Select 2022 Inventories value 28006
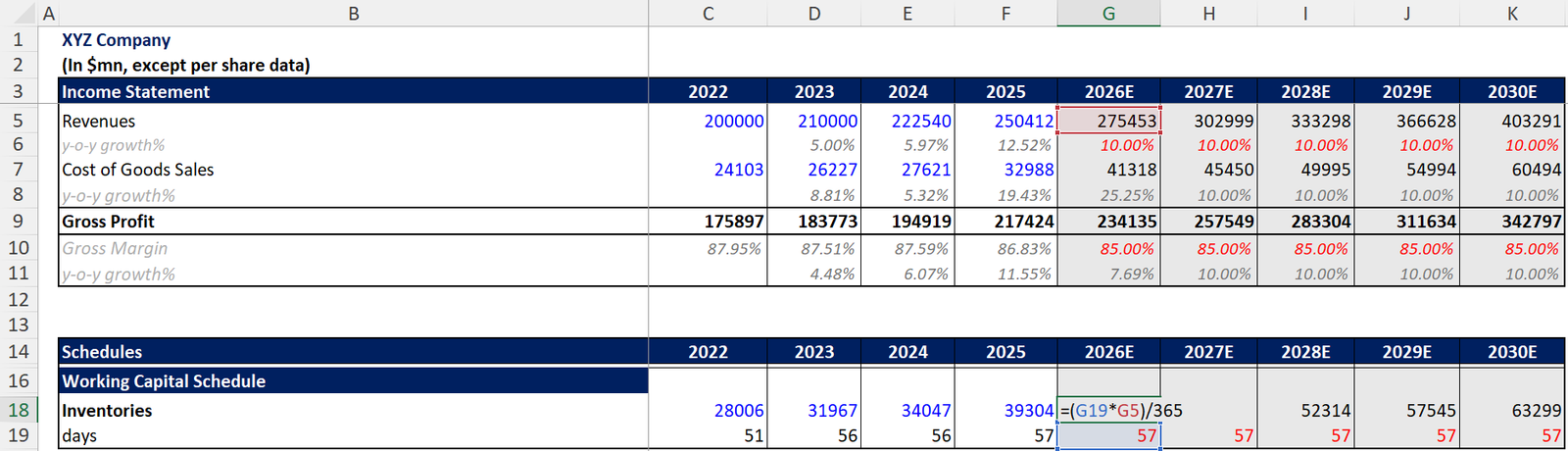Image resolution: width=1568 pixels, height=451 pixels. 708,410
